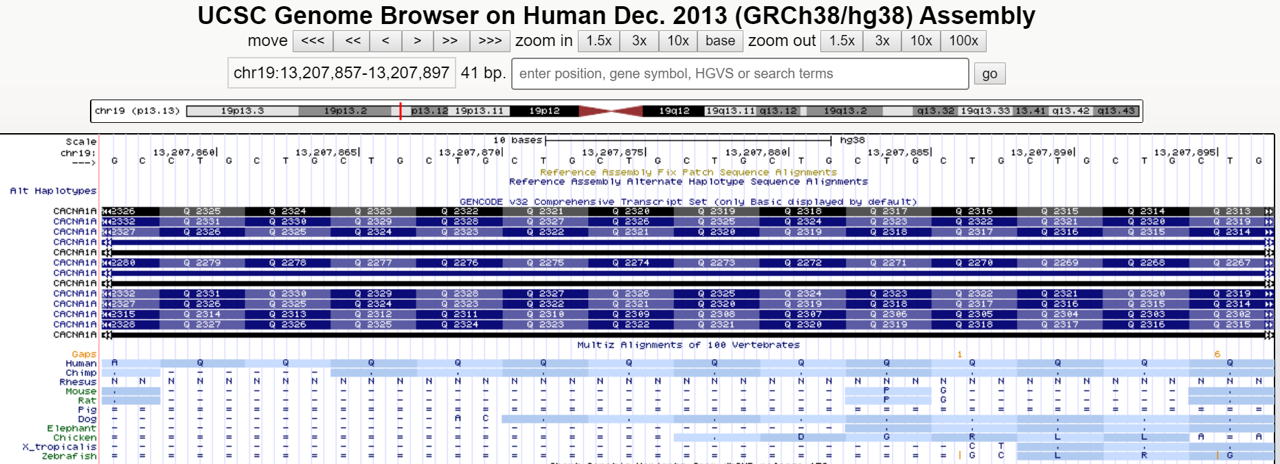This screenshot has height=464, width=1280.
Task: Submit the search with the go button
Action: pos(990,74)
